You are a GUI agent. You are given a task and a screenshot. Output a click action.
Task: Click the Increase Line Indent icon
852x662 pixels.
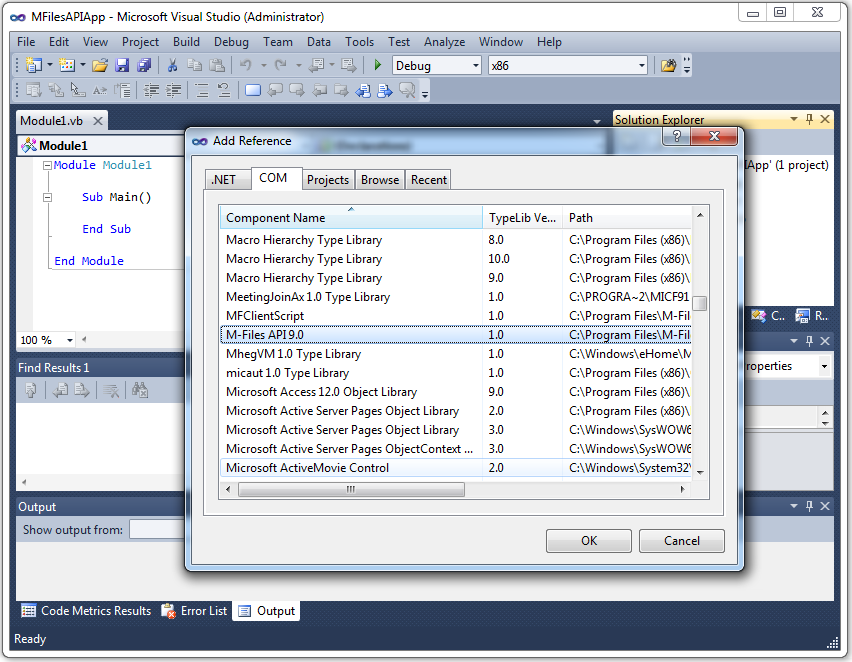pos(173,90)
